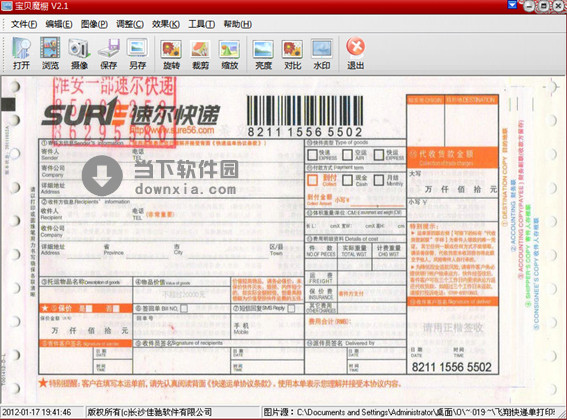The width and height of the screenshot is (567, 420).
Task: Click the 图片源 file path in status bar
Action: click(409, 412)
